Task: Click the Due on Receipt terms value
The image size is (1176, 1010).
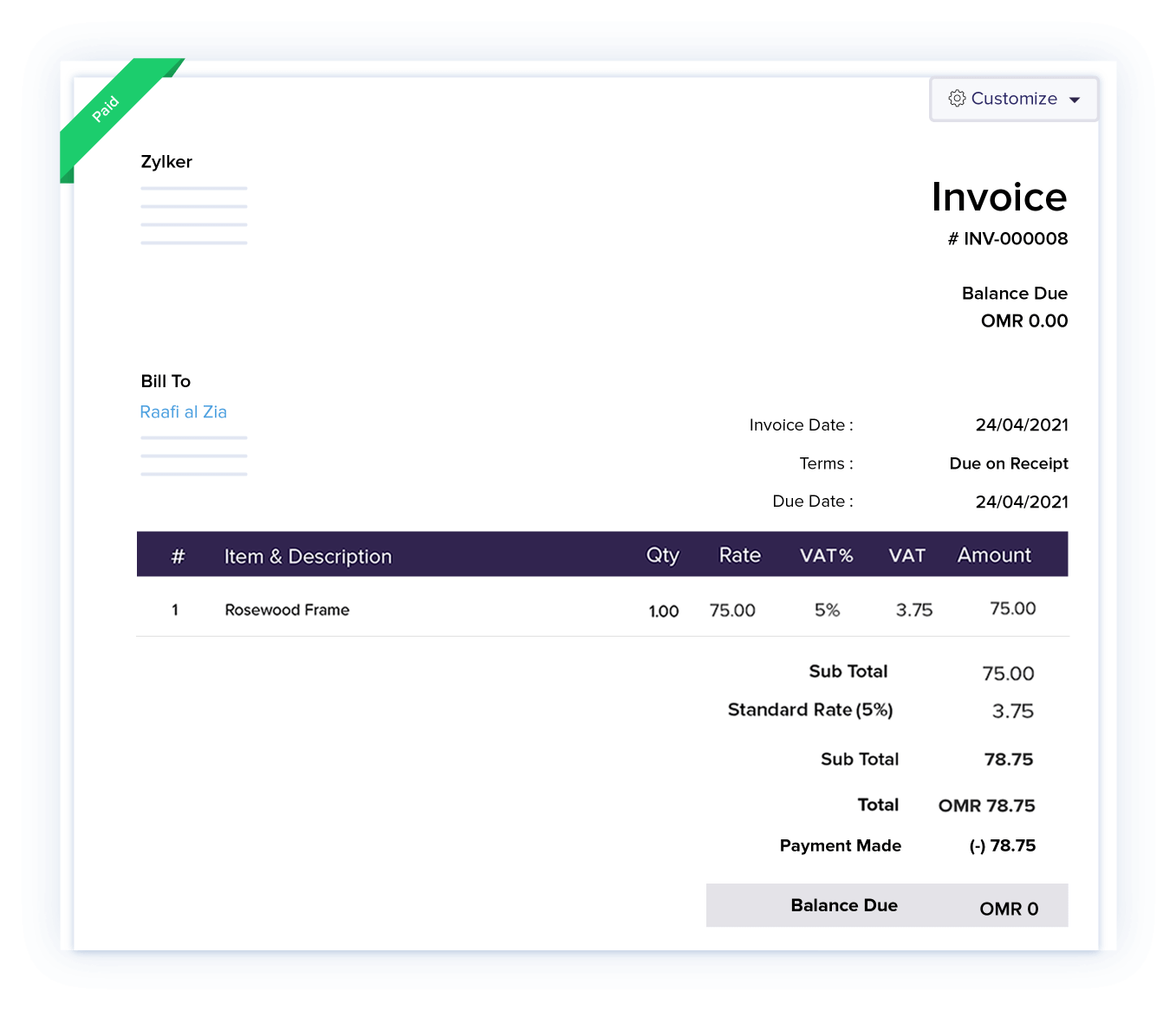Action: pos(1008,463)
